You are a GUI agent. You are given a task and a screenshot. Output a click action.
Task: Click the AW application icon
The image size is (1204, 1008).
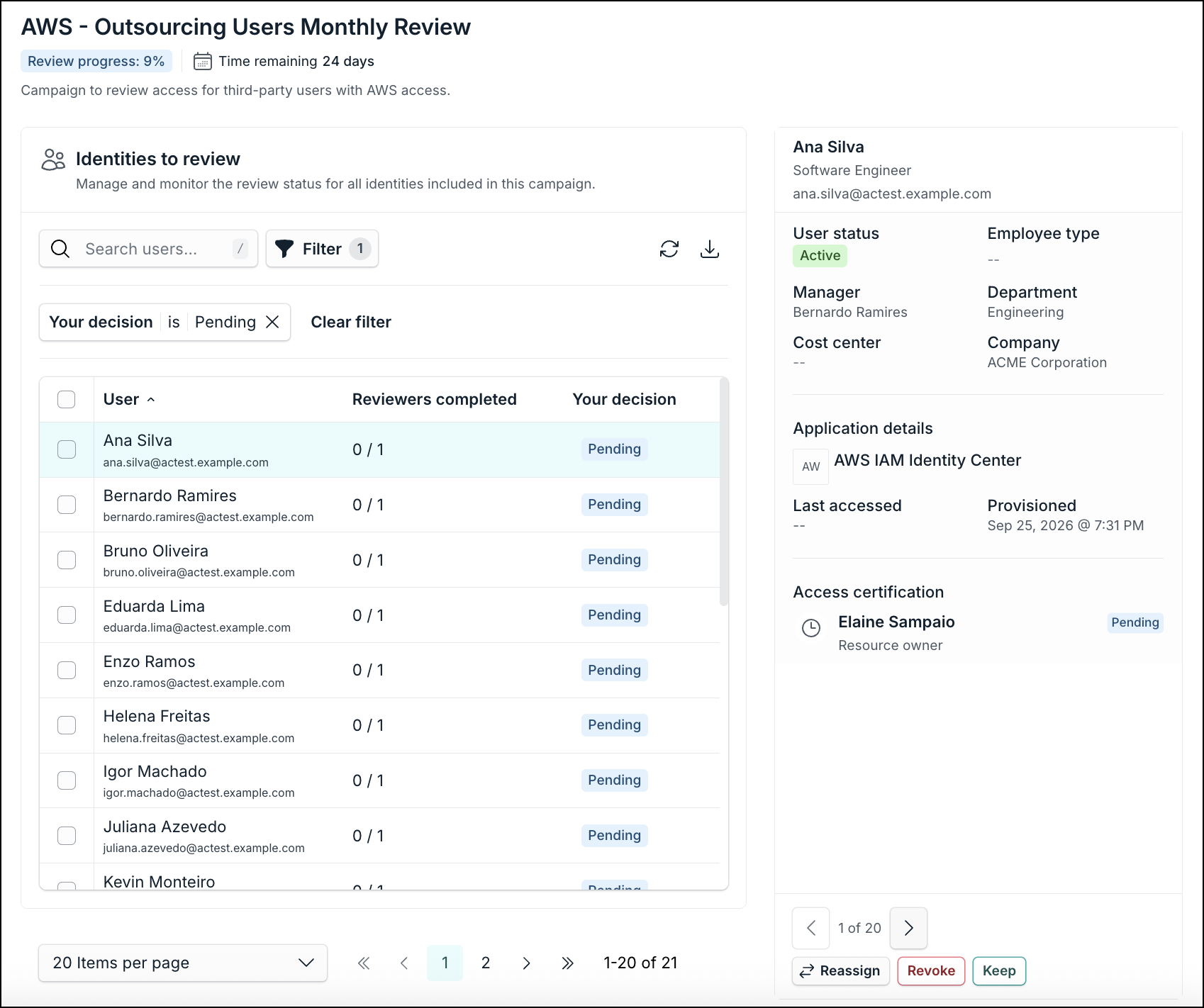tap(810, 466)
